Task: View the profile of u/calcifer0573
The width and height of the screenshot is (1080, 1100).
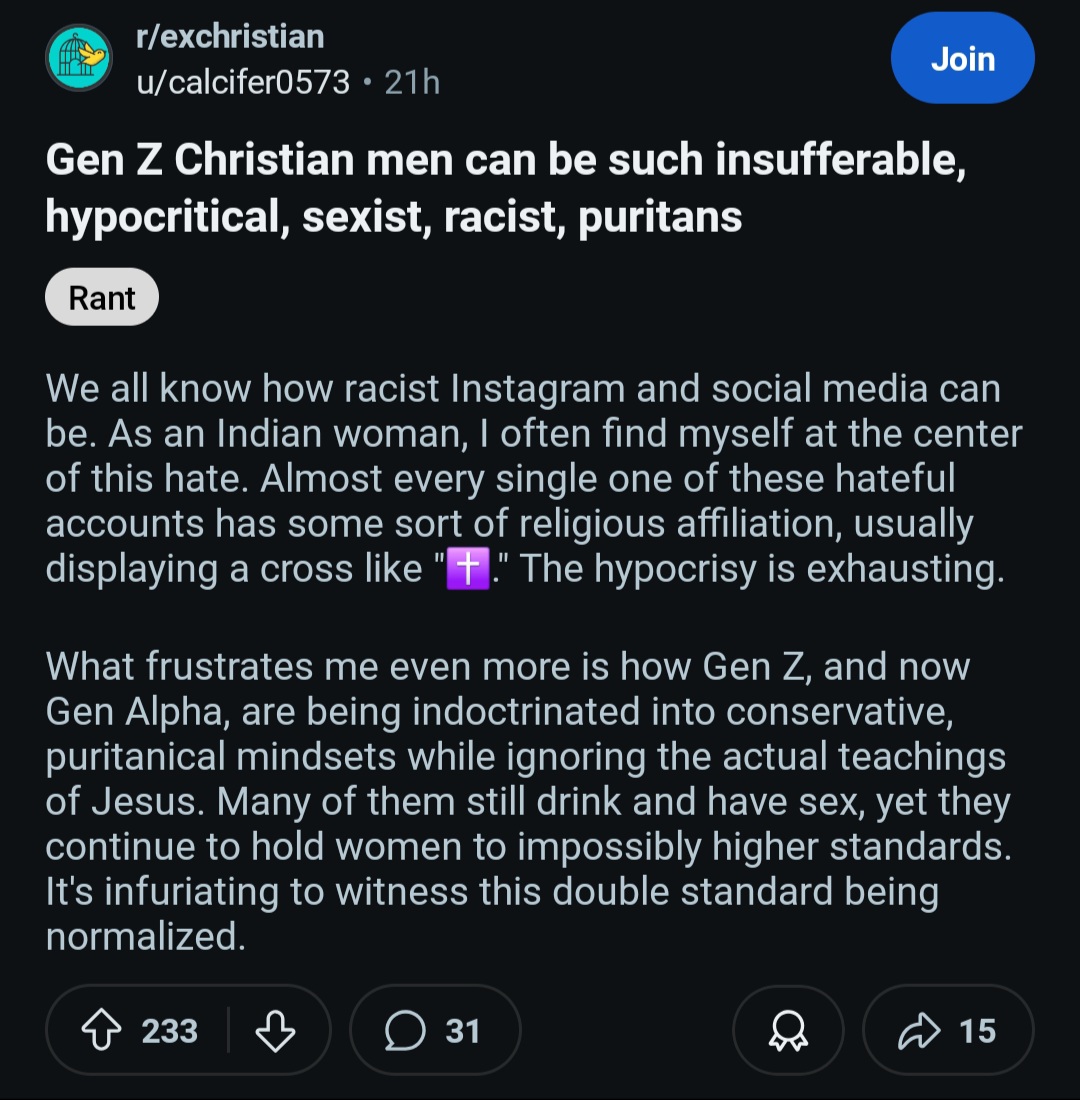Action: coord(243,82)
